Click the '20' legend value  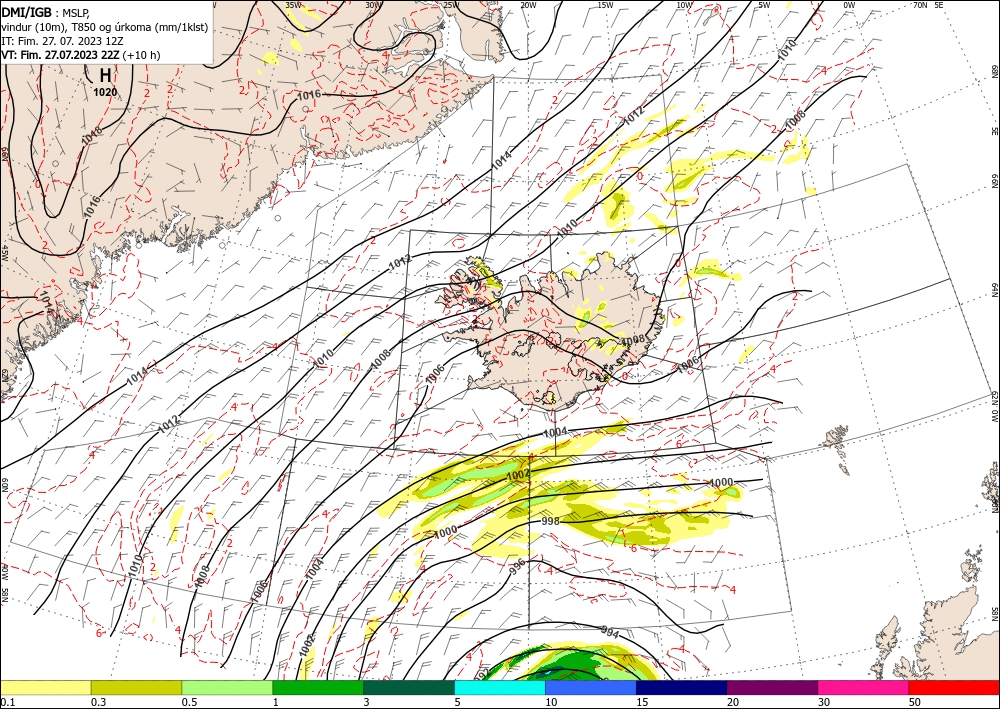coord(733,702)
